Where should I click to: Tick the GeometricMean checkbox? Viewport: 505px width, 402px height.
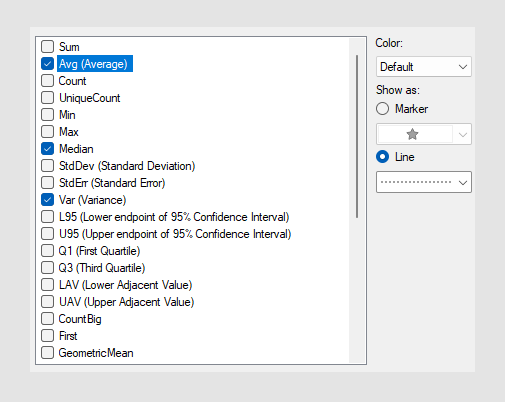pos(47,353)
